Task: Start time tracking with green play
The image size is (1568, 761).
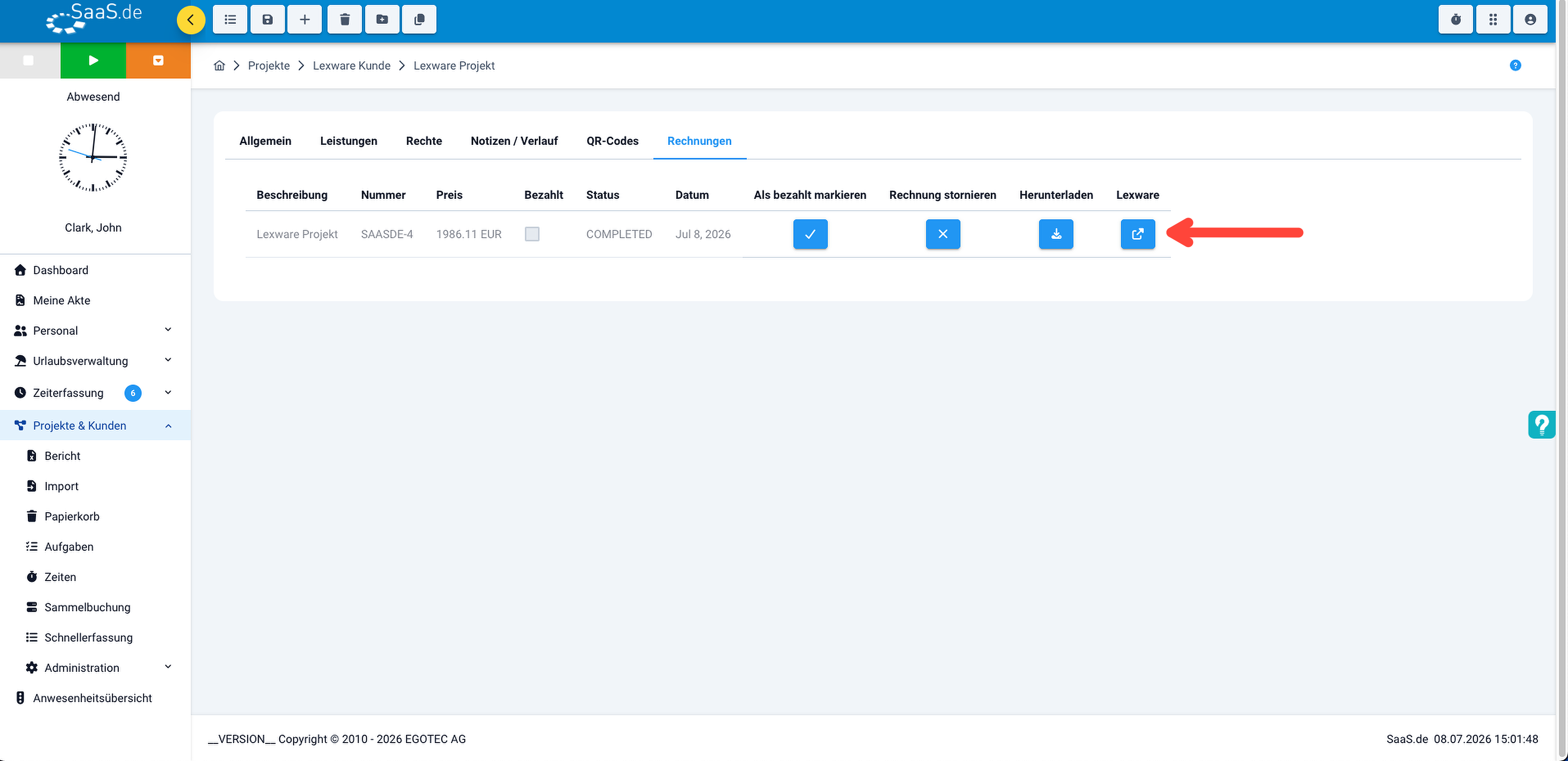Action: pyautogui.click(x=93, y=60)
